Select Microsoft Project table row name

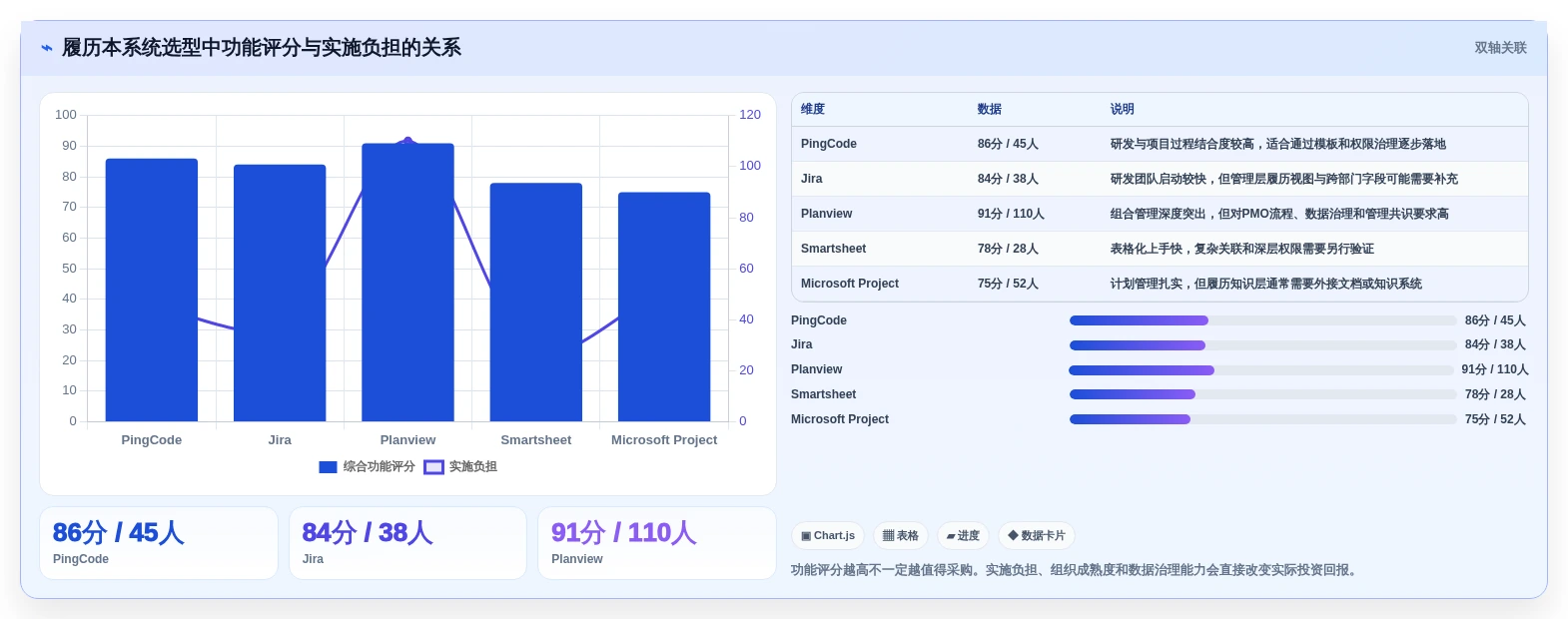tap(850, 284)
